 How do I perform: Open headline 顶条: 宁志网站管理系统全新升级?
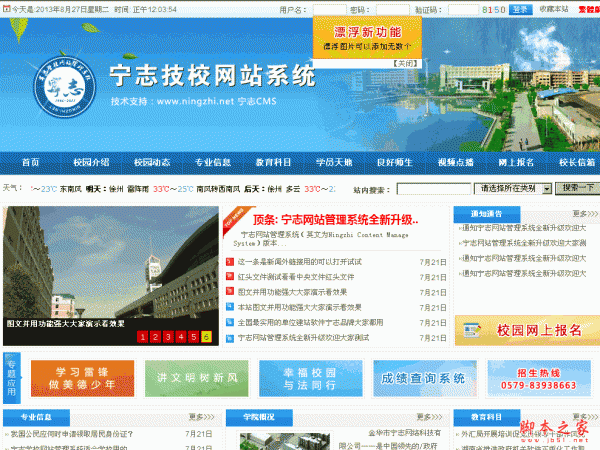coord(335,220)
